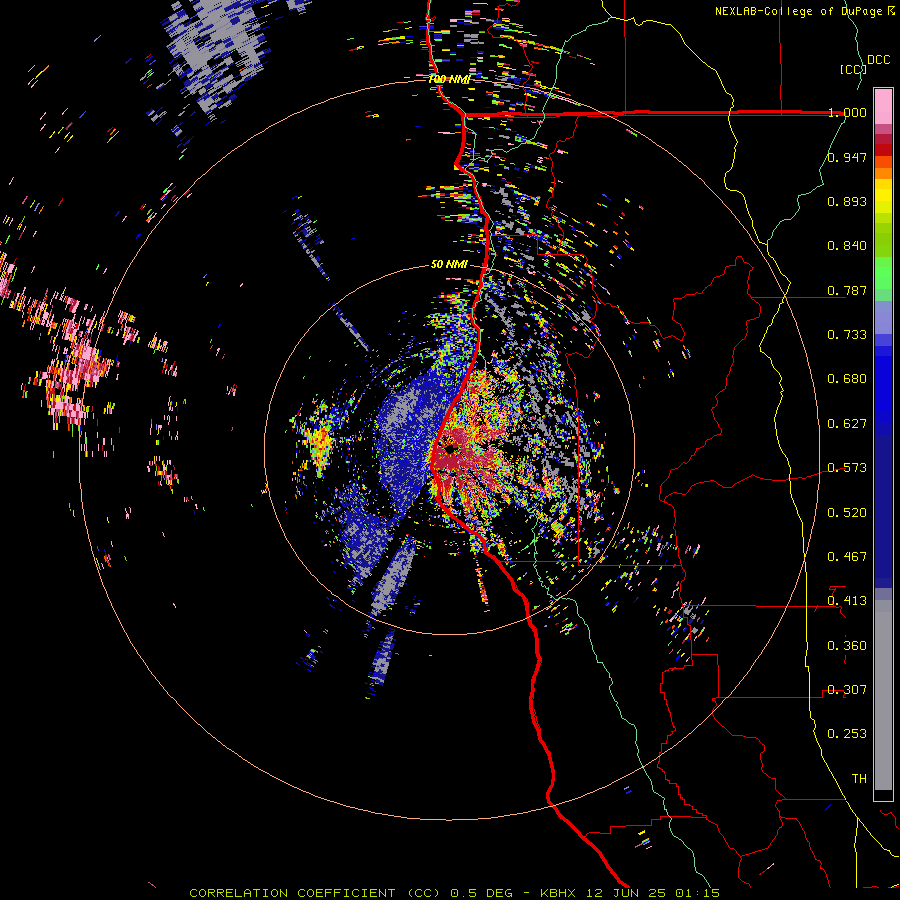Click the 100 NMI range ring label
Image resolution: width=900 pixels, height=900 pixels.
pos(449,79)
